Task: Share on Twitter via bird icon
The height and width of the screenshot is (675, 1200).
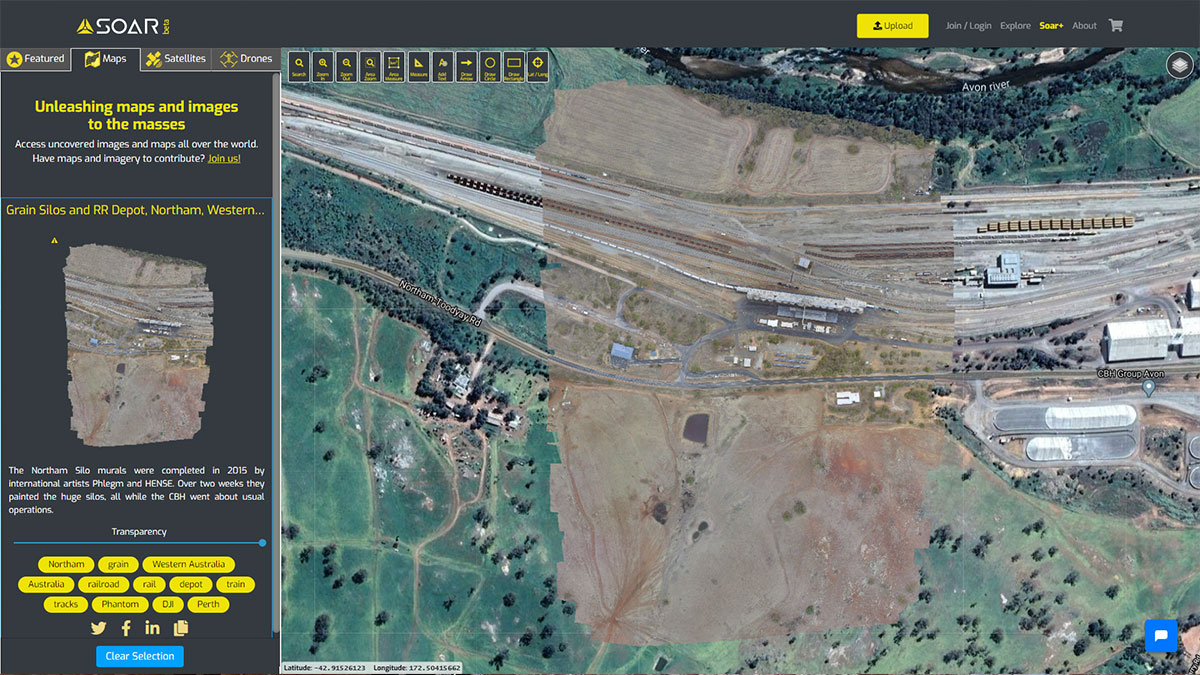Action: point(98,628)
